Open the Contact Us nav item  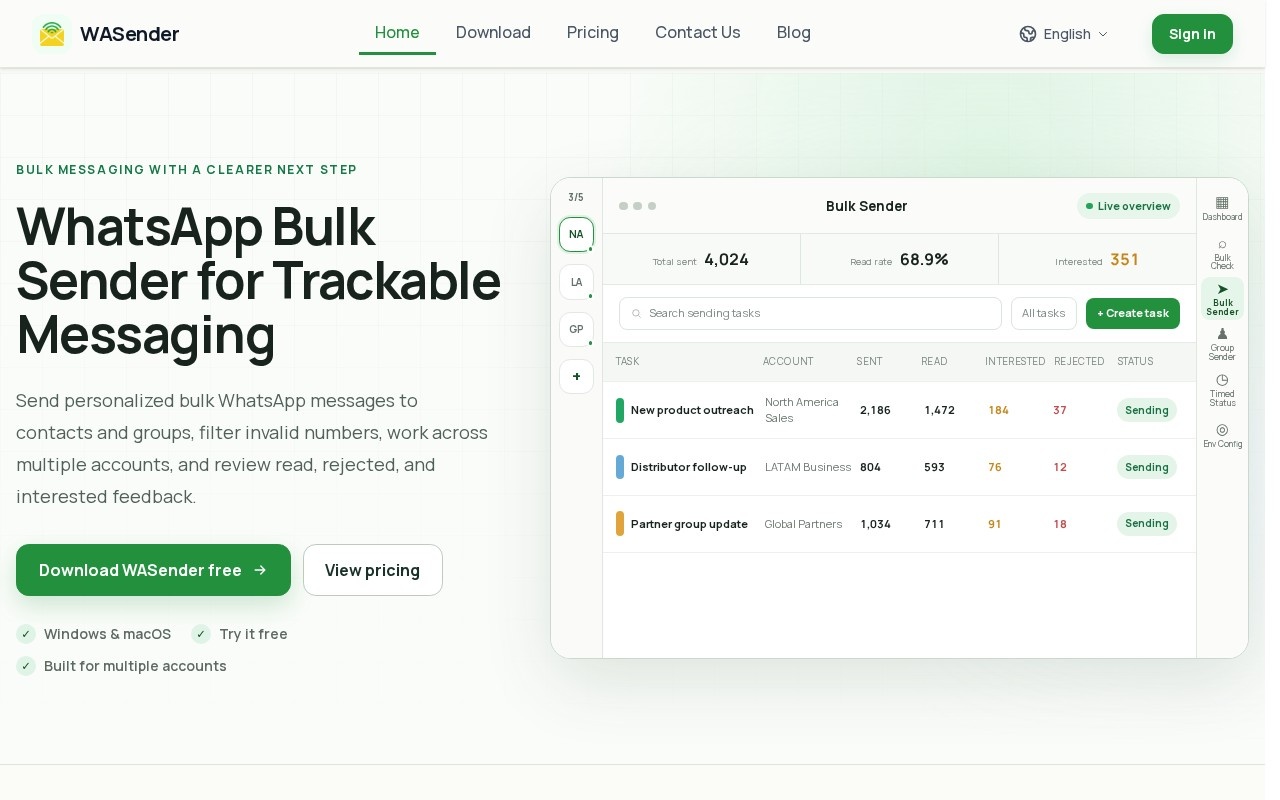[x=698, y=33]
